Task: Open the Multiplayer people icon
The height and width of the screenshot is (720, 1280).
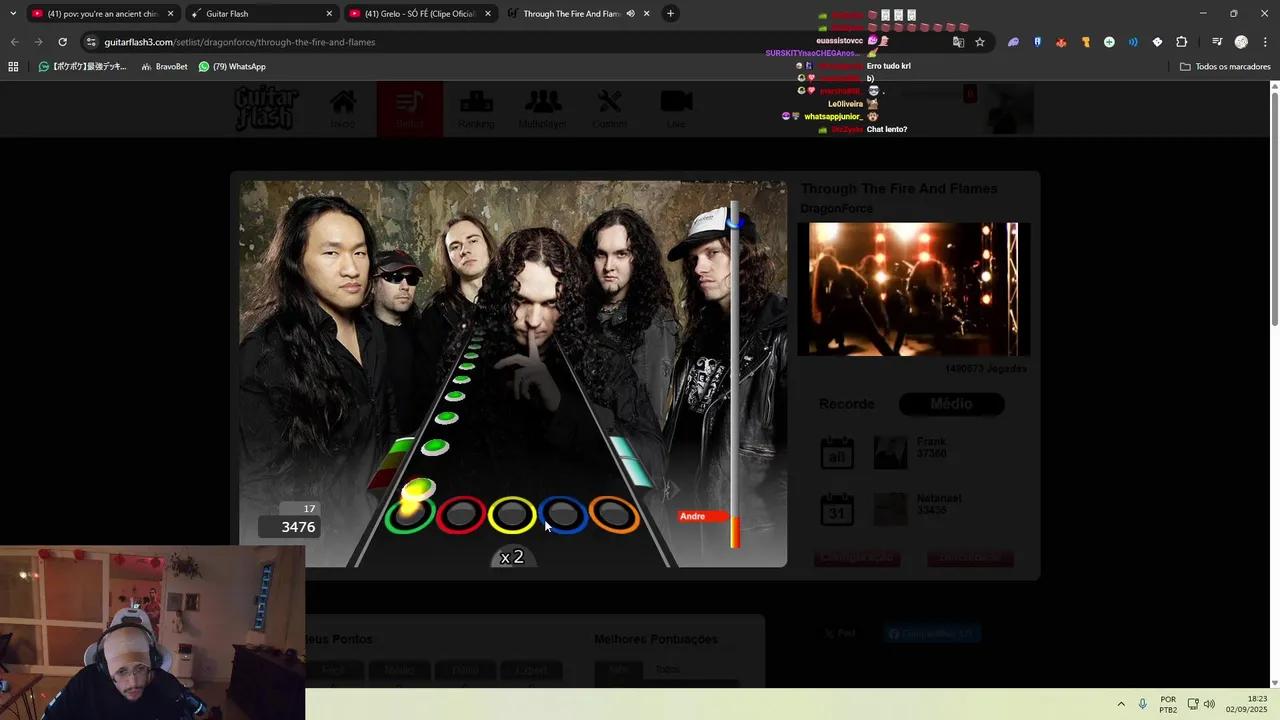Action: click(542, 109)
